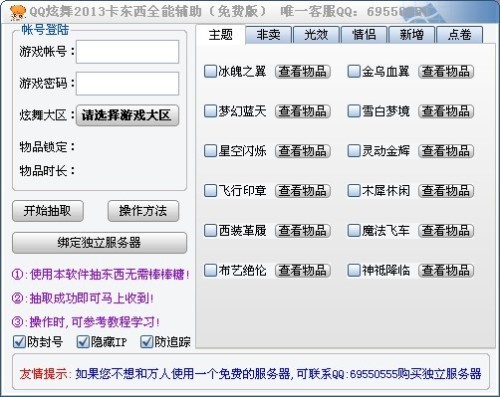The height and width of the screenshot is (397, 500).
Task: View item for 冰魄之翼
Action: point(303,71)
